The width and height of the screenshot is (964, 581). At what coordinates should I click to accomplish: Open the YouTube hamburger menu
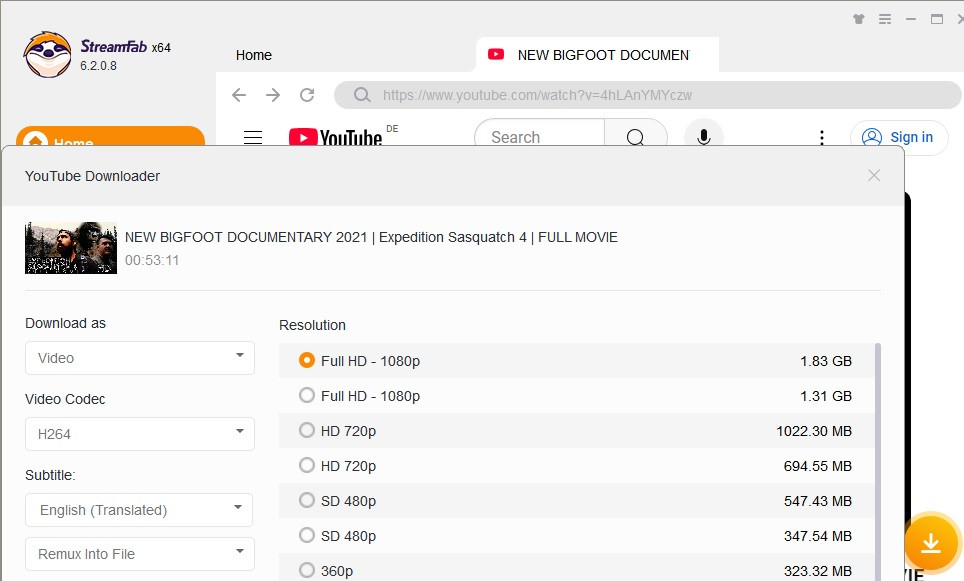tap(253, 138)
